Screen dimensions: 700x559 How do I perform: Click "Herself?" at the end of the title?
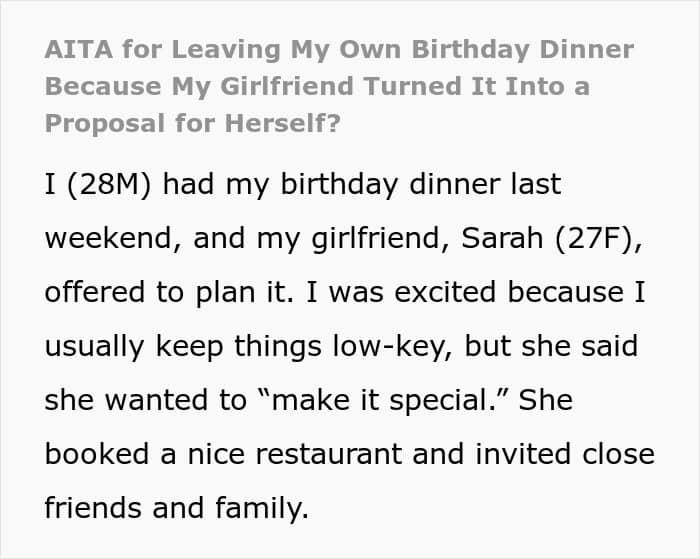265,123
